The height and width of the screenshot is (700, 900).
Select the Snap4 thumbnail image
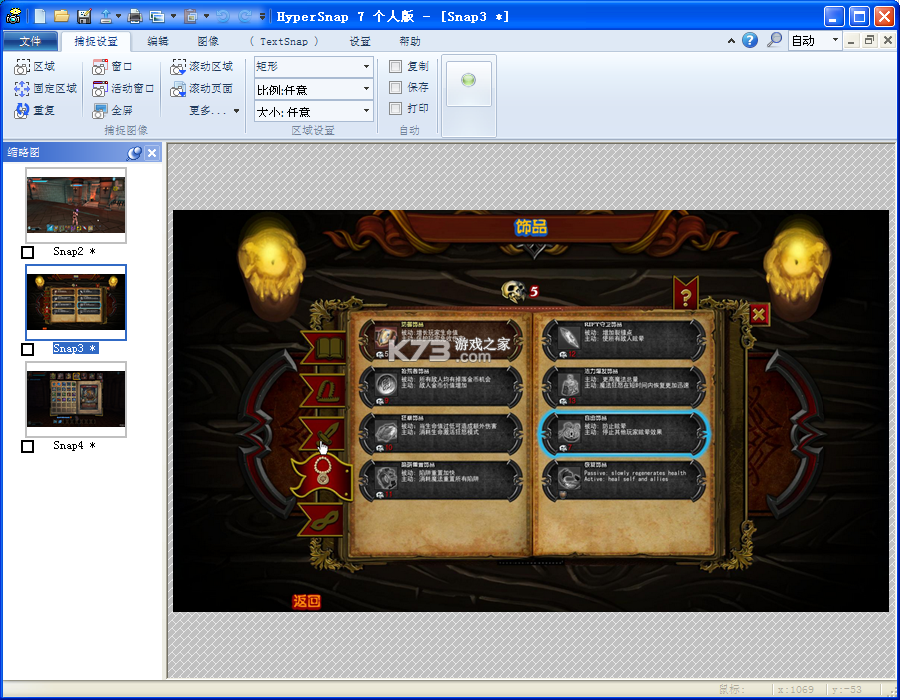tap(76, 399)
